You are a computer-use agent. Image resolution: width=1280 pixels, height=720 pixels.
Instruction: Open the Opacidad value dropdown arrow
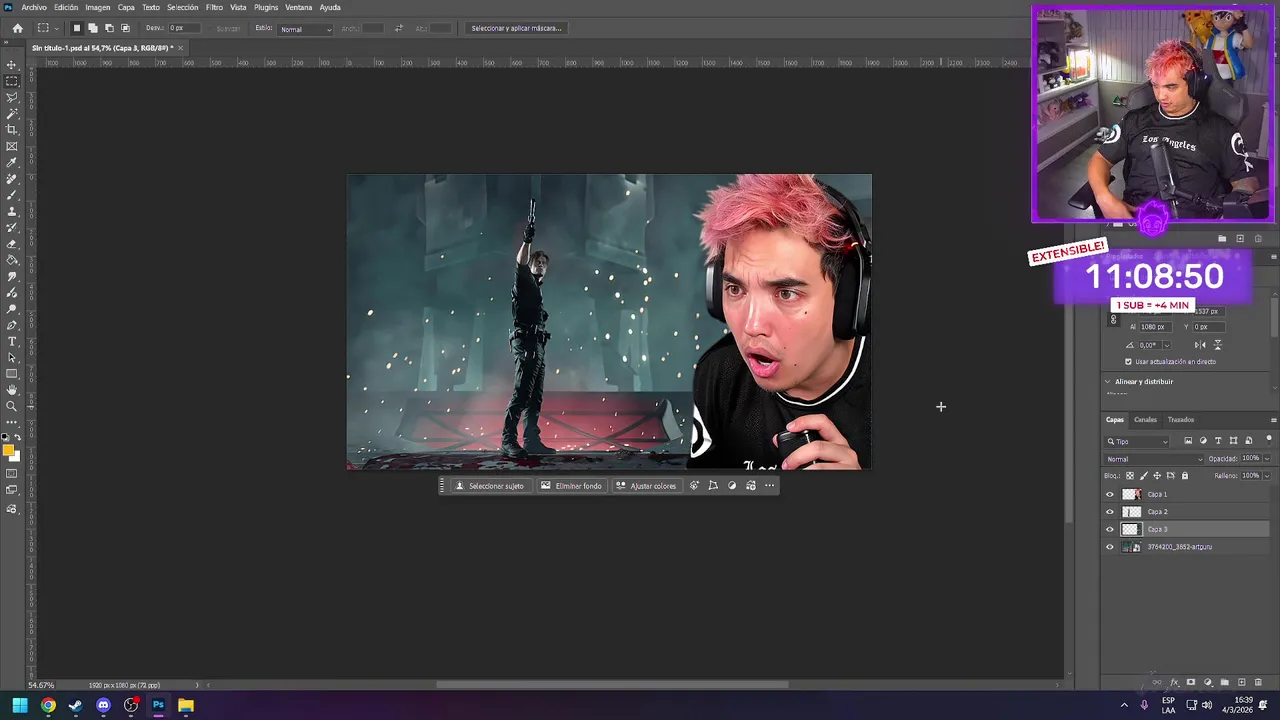click(1267, 459)
